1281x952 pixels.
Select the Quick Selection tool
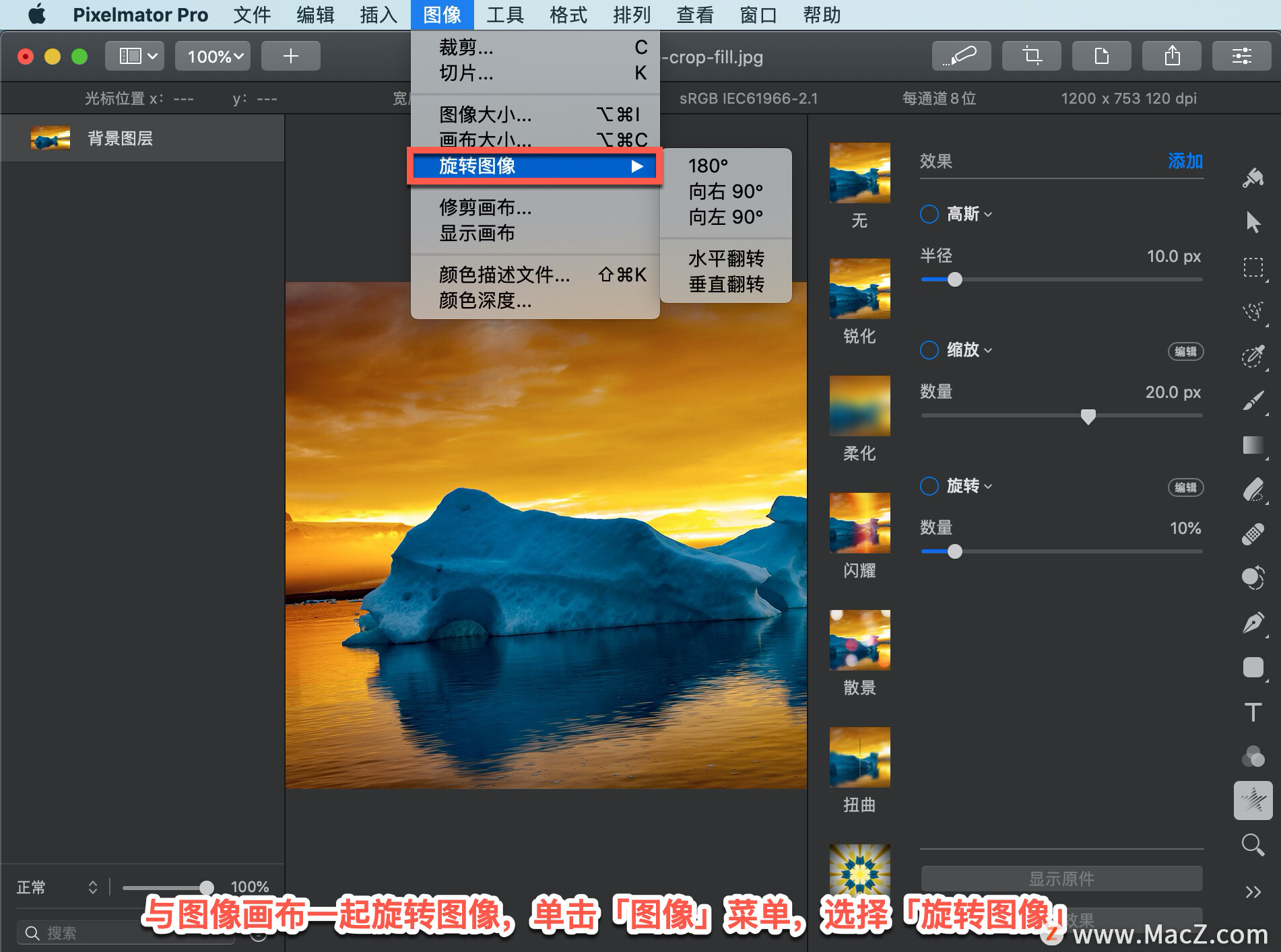1253,311
